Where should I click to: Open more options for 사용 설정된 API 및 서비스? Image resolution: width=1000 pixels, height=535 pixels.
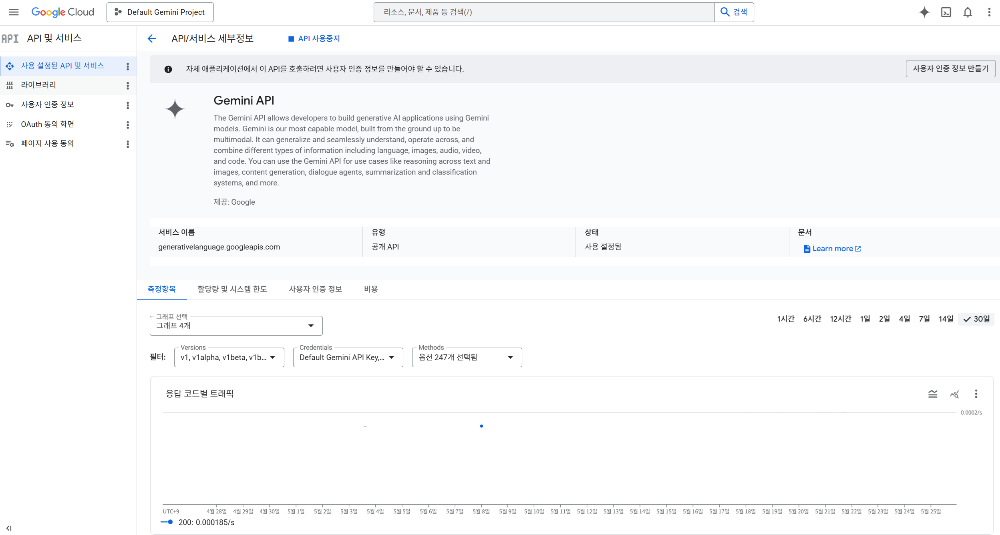click(128, 66)
